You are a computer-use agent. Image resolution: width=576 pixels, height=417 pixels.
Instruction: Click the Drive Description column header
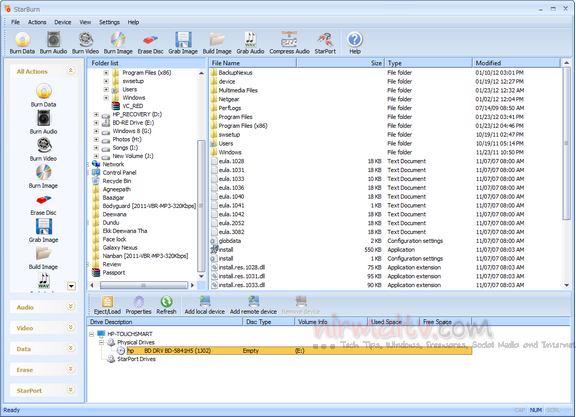click(x=165, y=322)
